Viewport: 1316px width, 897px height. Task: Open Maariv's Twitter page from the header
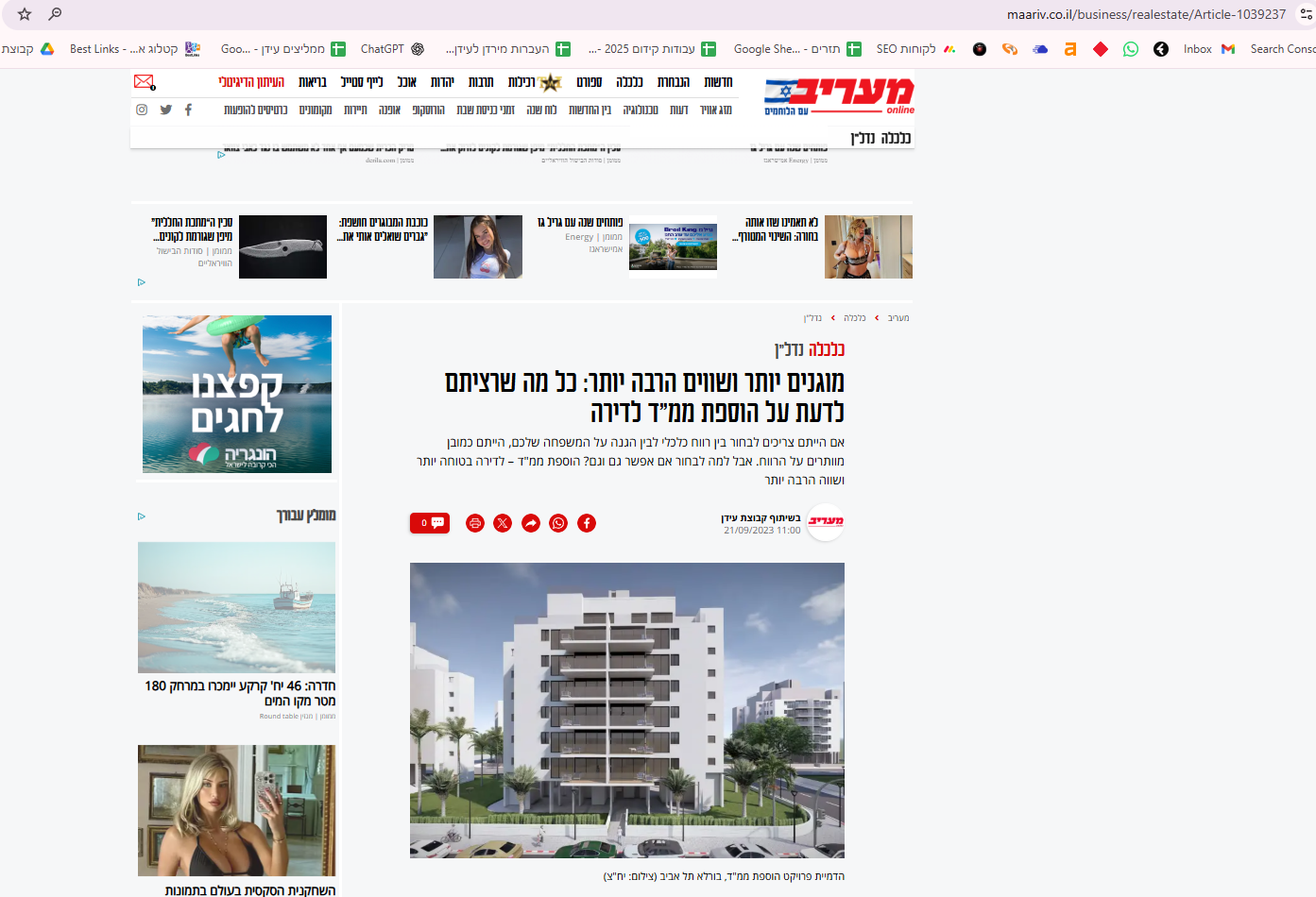coord(165,110)
